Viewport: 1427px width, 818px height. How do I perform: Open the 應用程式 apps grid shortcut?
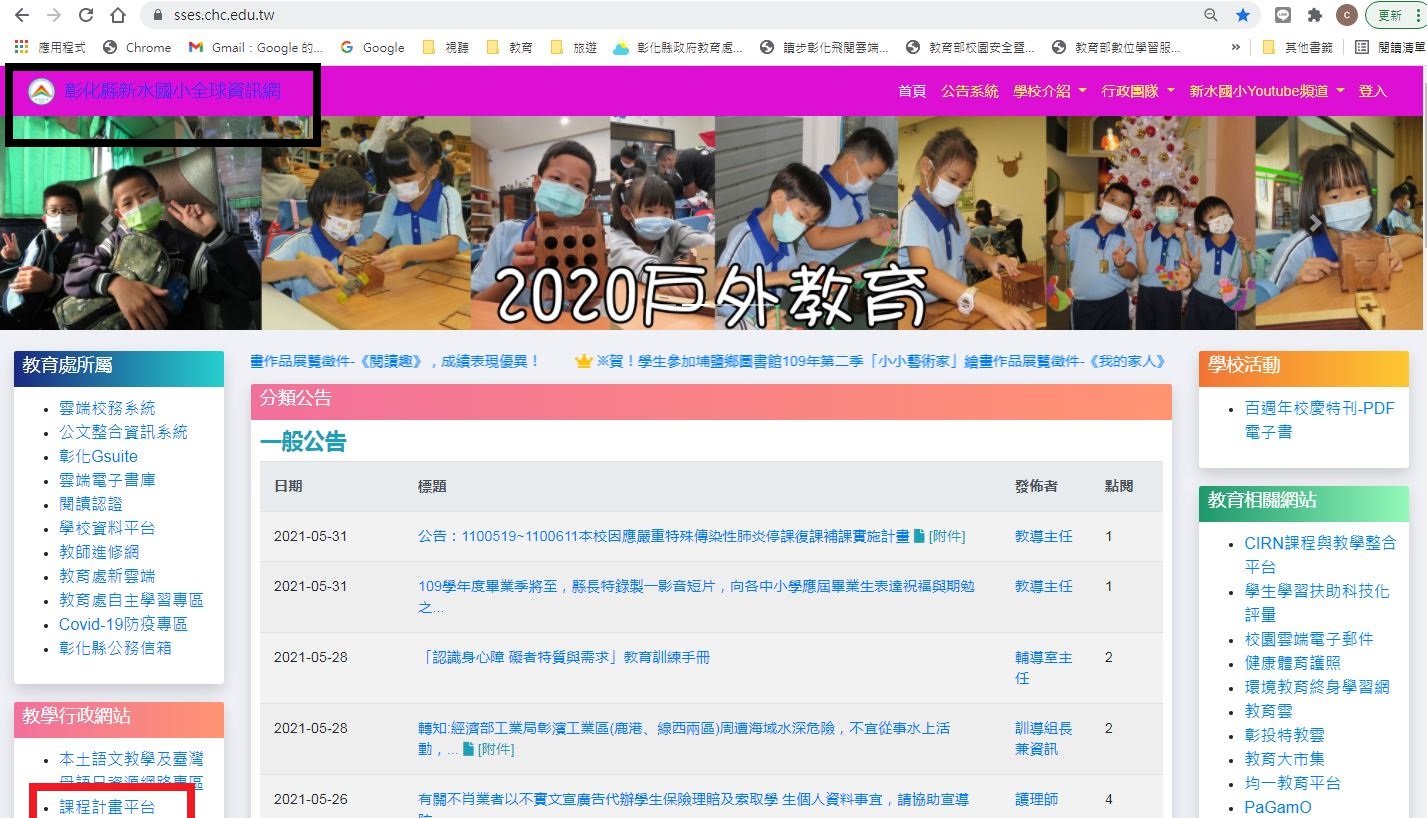50,47
